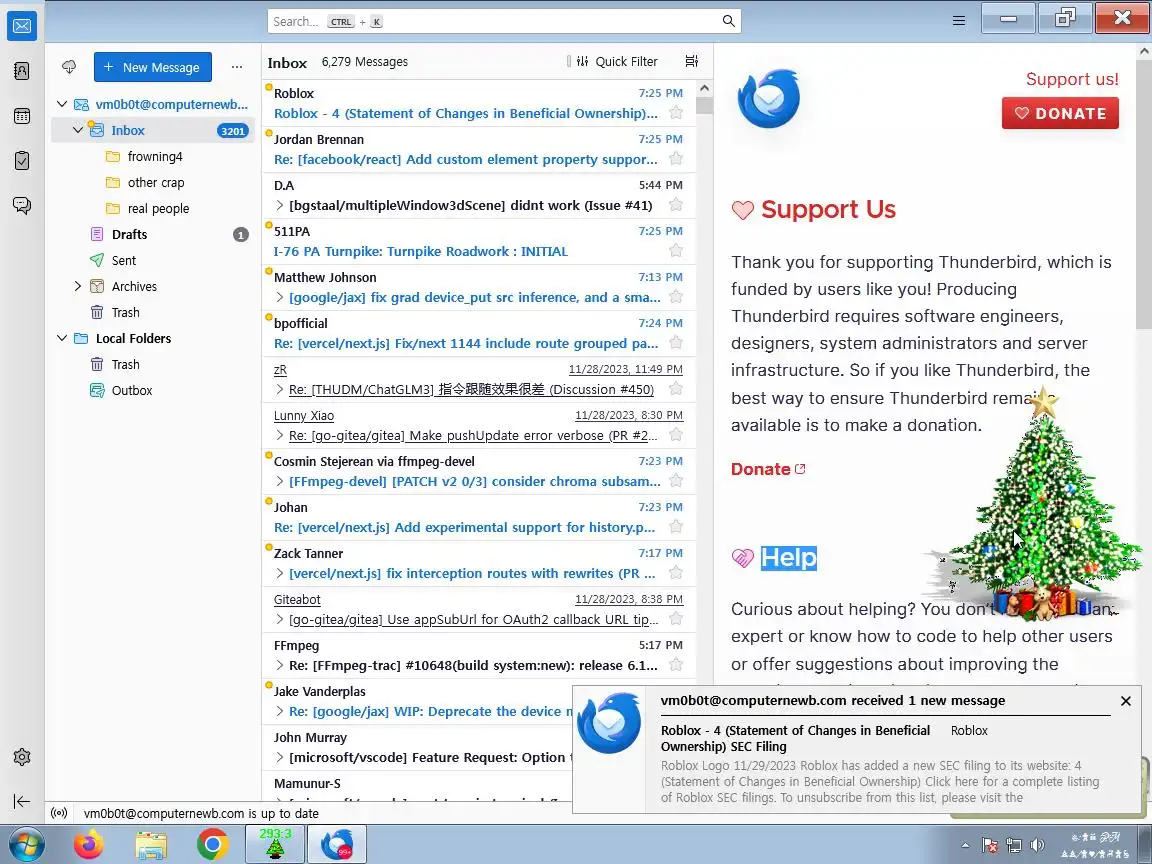Star the Jordan Brennan message
The height and width of the screenshot is (864, 1152).
coord(676,159)
